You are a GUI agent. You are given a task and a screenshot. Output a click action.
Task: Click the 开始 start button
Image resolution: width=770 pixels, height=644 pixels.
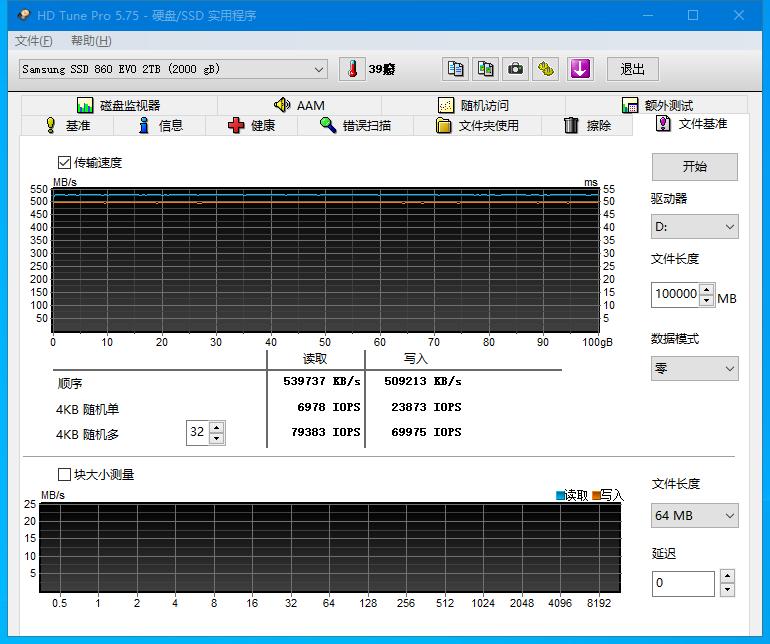(694, 167)
